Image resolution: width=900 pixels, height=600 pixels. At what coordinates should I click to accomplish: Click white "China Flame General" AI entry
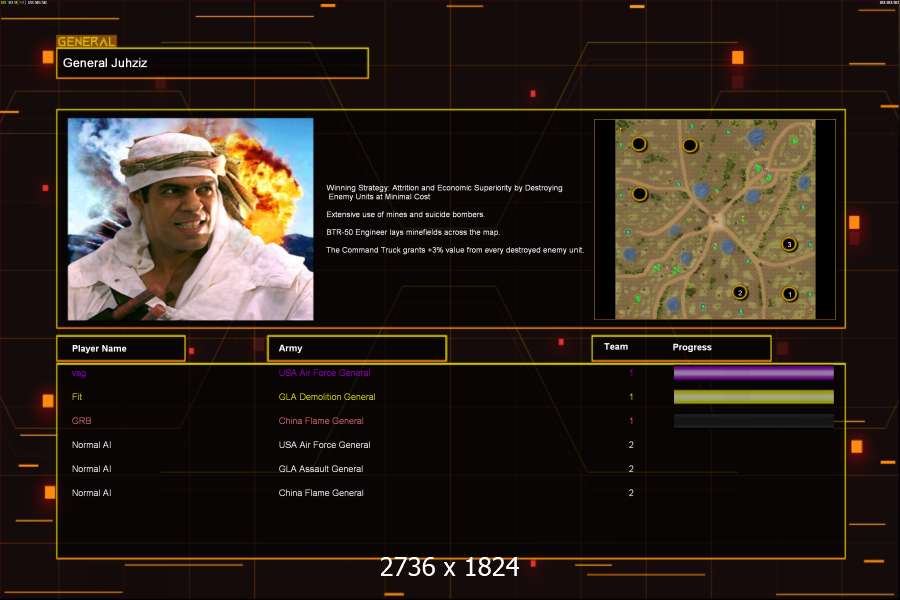pos(321,493)
